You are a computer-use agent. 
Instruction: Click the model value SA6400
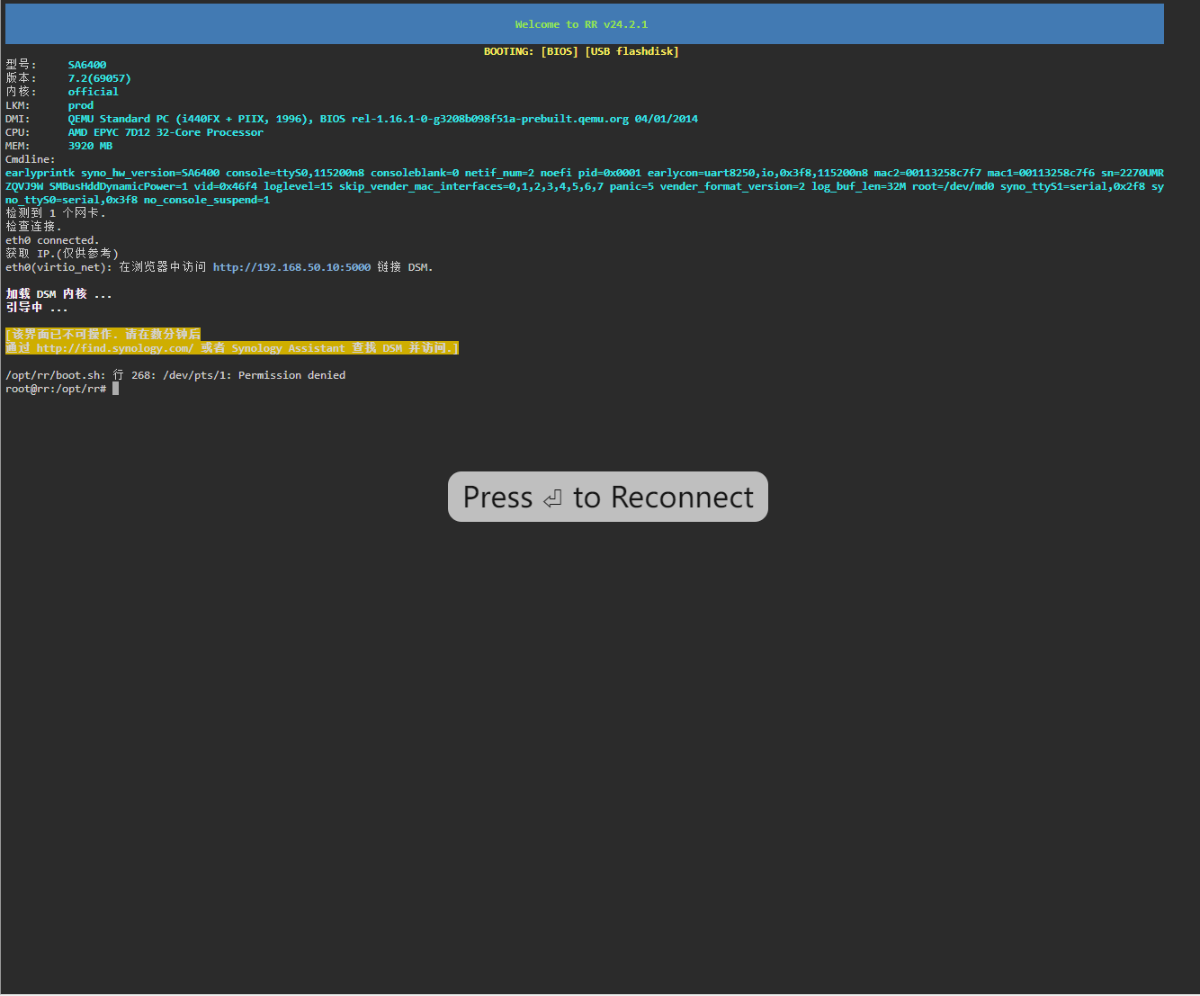click(87, 65)
